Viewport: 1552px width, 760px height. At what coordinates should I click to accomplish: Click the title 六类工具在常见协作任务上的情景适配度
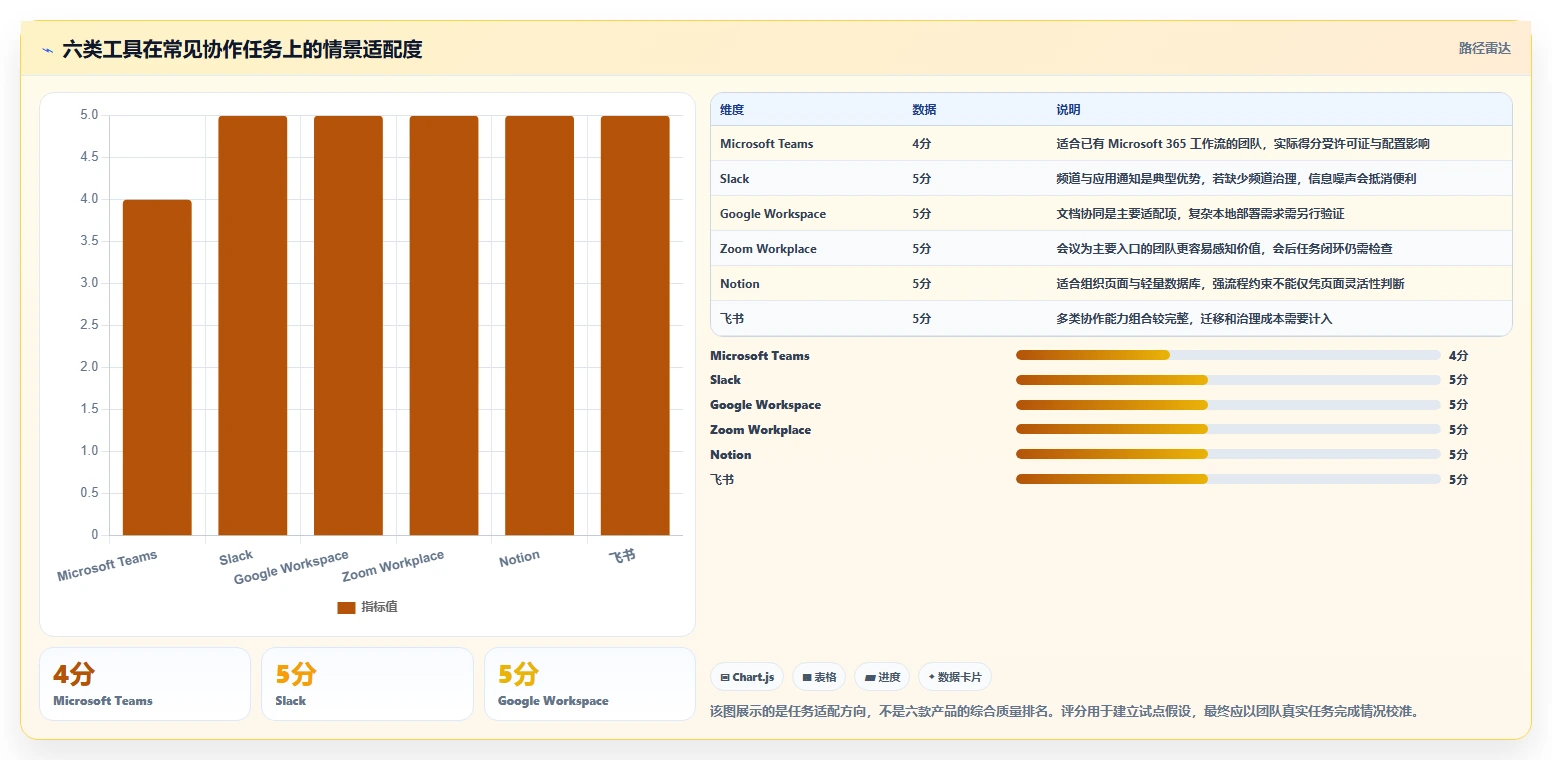coord(242,49)
